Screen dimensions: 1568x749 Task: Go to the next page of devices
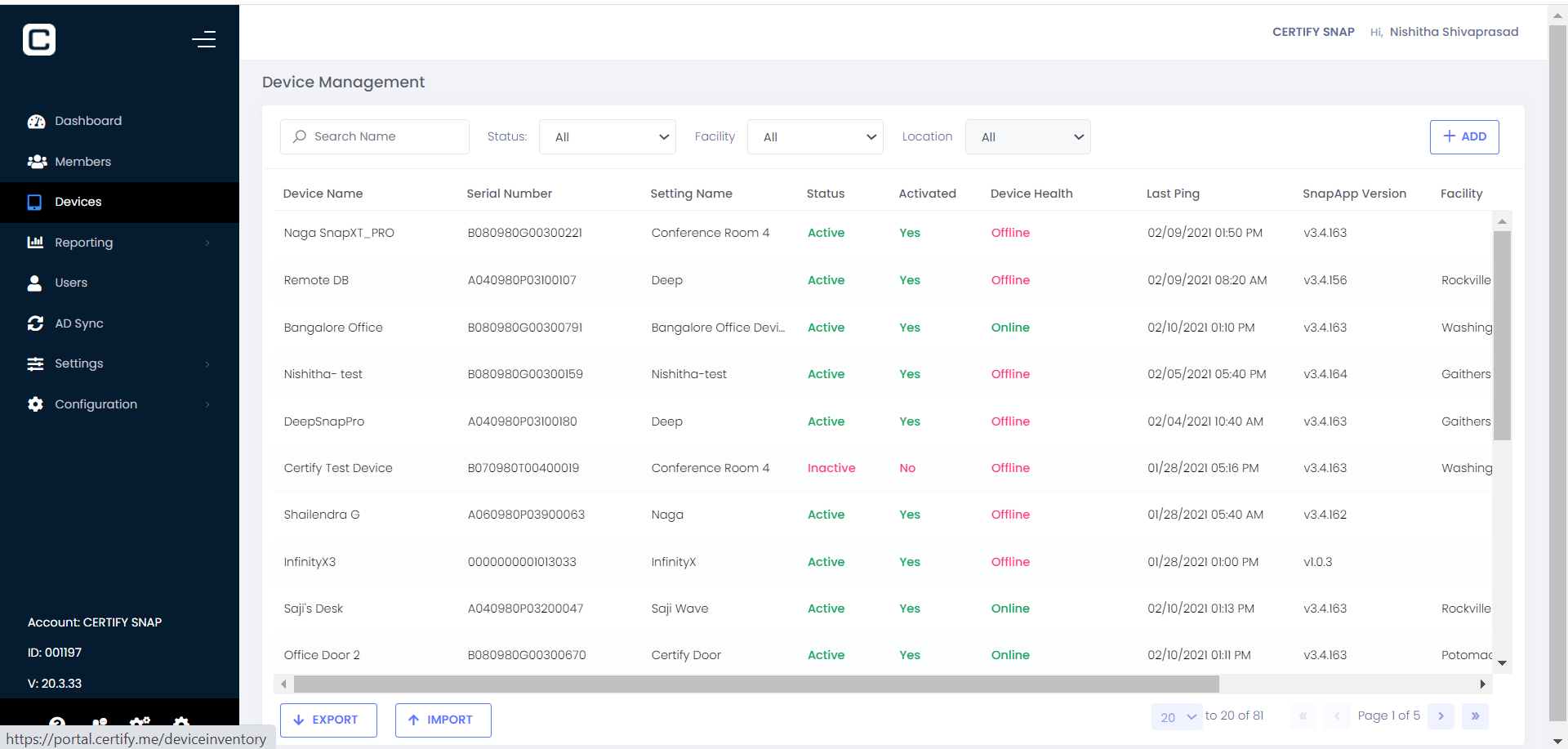pos(1441,716)
